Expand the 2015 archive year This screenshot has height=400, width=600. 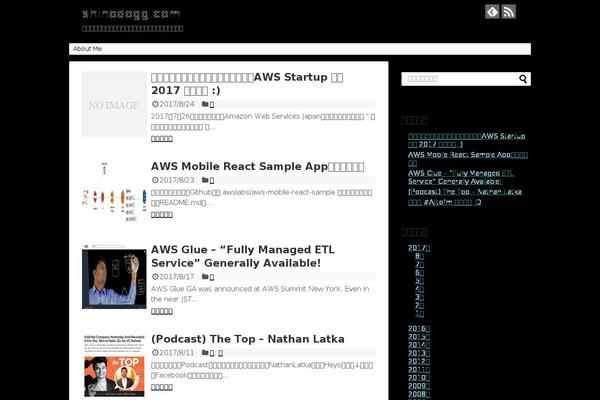click(x=419, y=337)
